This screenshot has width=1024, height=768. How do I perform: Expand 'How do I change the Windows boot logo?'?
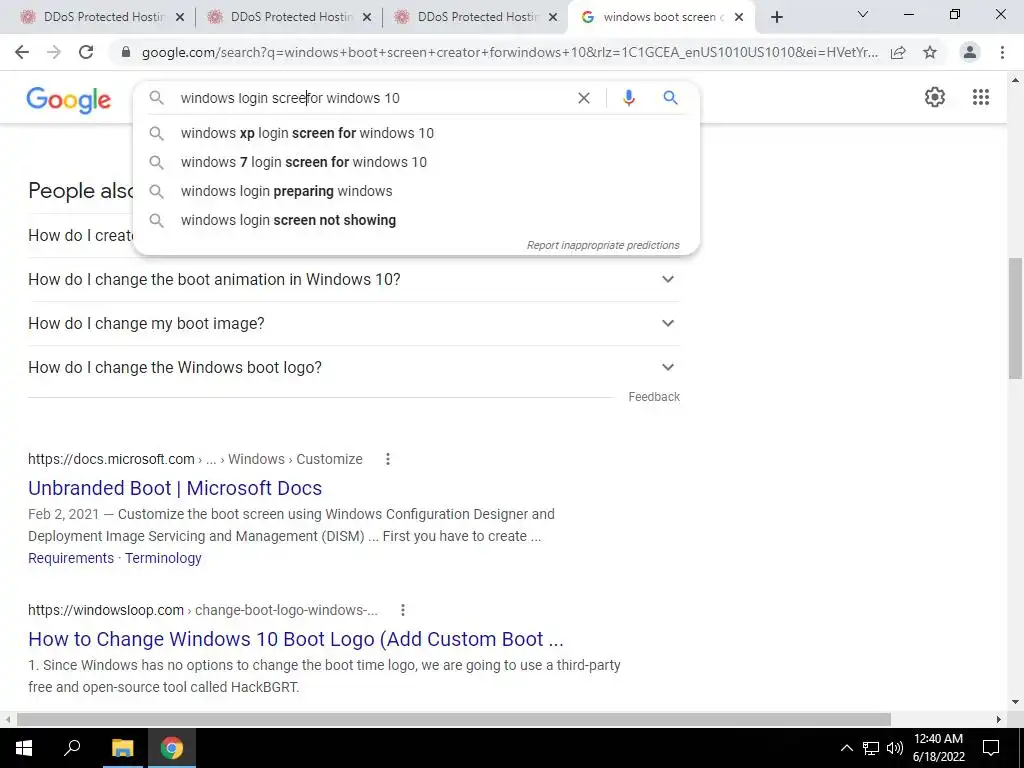click(354, 367)
